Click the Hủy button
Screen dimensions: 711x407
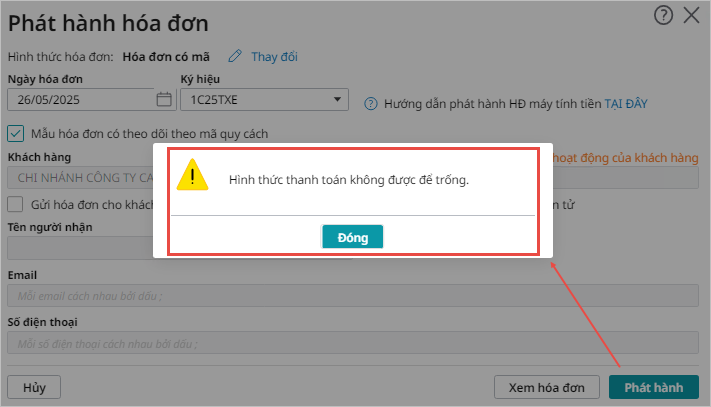pos(34,388)
